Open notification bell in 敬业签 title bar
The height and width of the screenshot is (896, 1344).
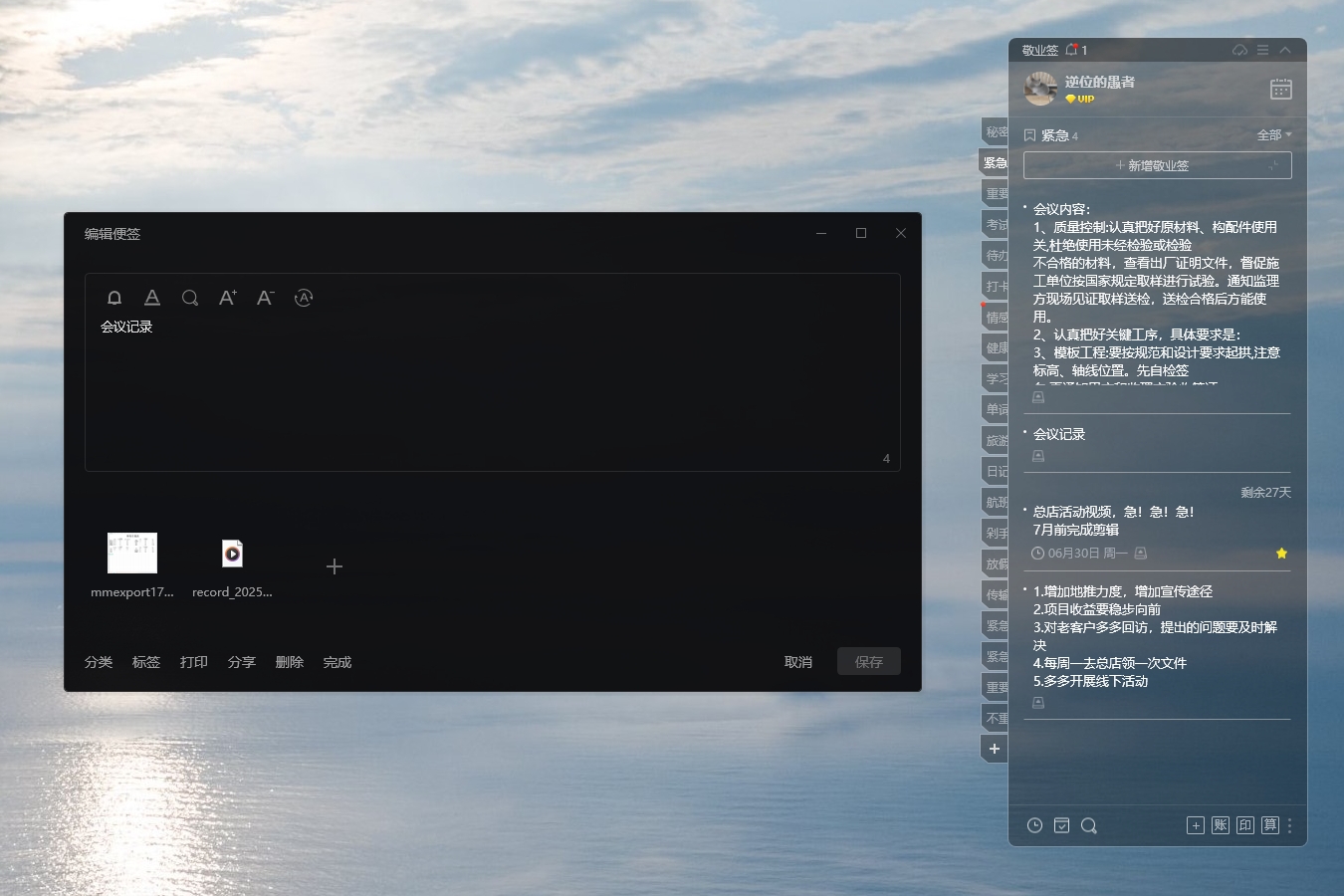click(1072, 50)
